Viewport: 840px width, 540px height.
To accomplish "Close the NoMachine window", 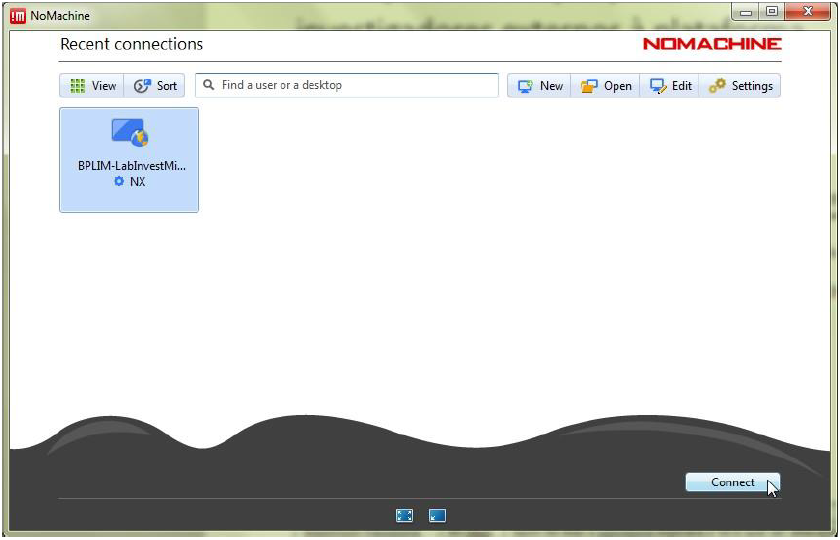I will tap(805, 12).
